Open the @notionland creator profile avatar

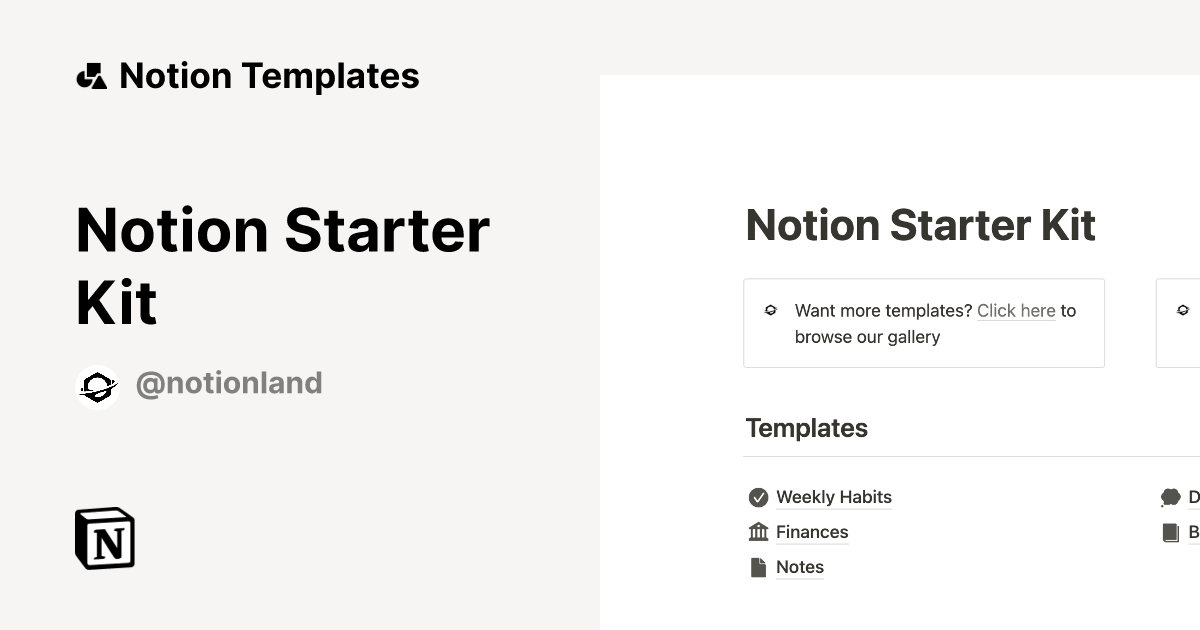tap(98, 383)
